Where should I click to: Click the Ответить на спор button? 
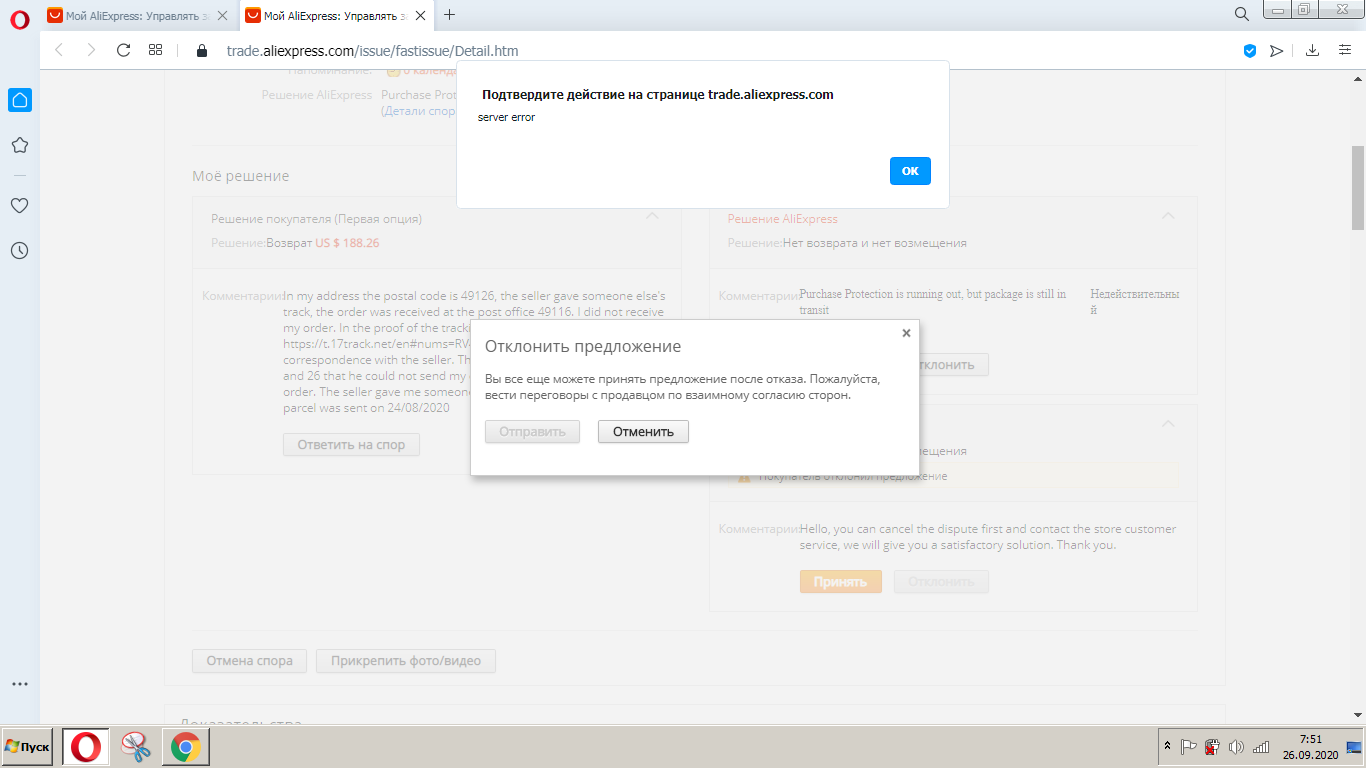coord(351,445)
